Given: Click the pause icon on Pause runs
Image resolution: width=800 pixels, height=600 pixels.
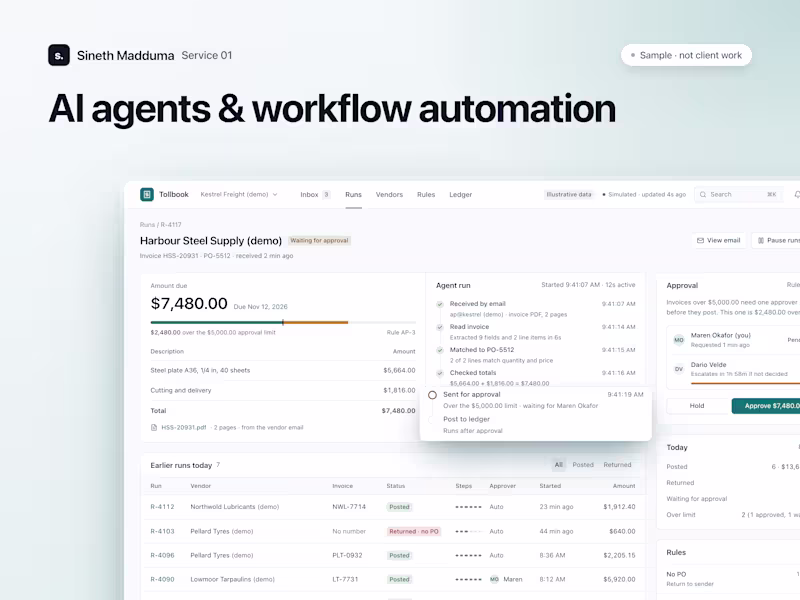Looking at the screenshot, I should (x=761, y=240).
